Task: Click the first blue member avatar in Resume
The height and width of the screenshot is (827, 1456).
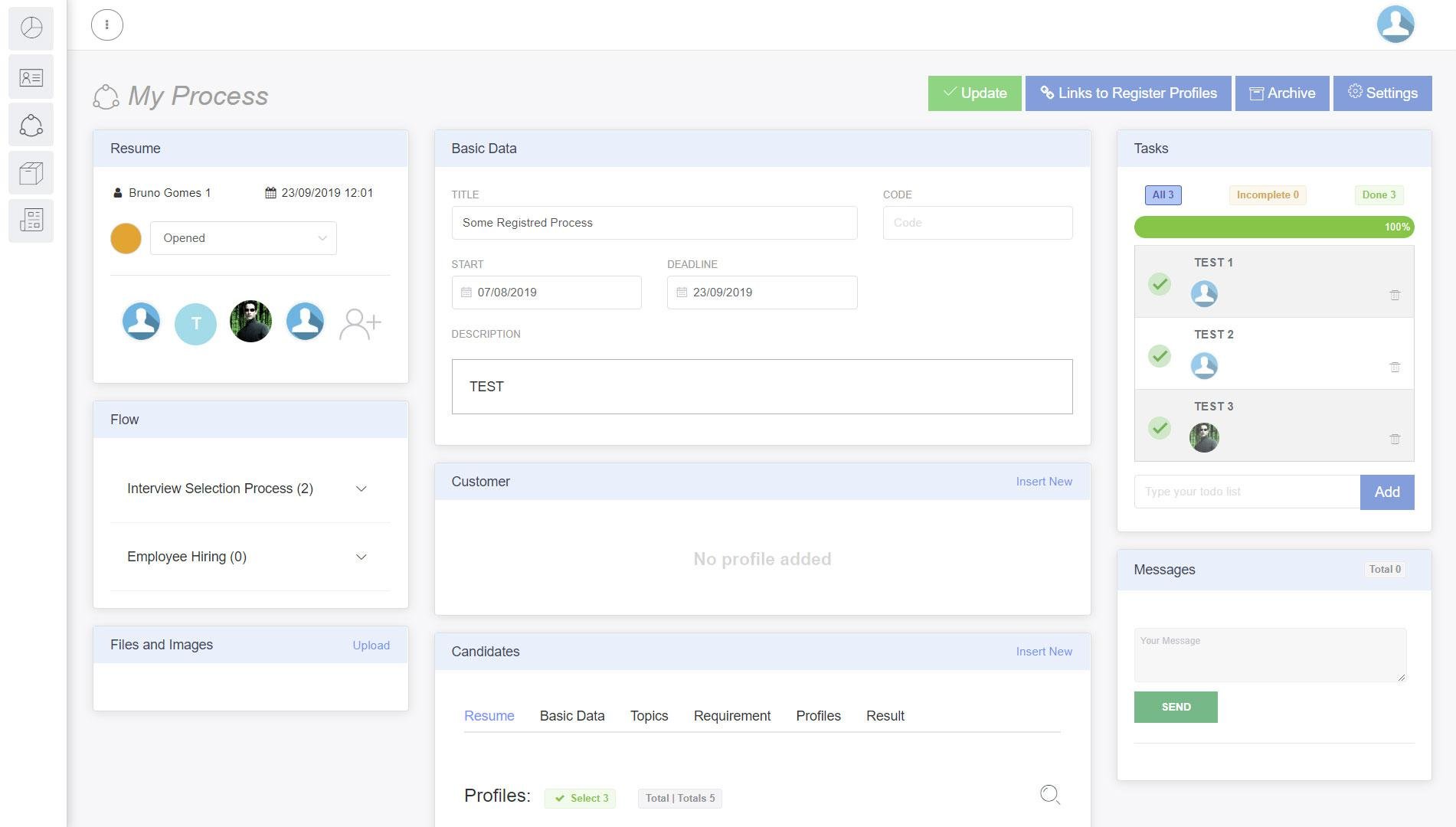Action: tap(142, 322)
